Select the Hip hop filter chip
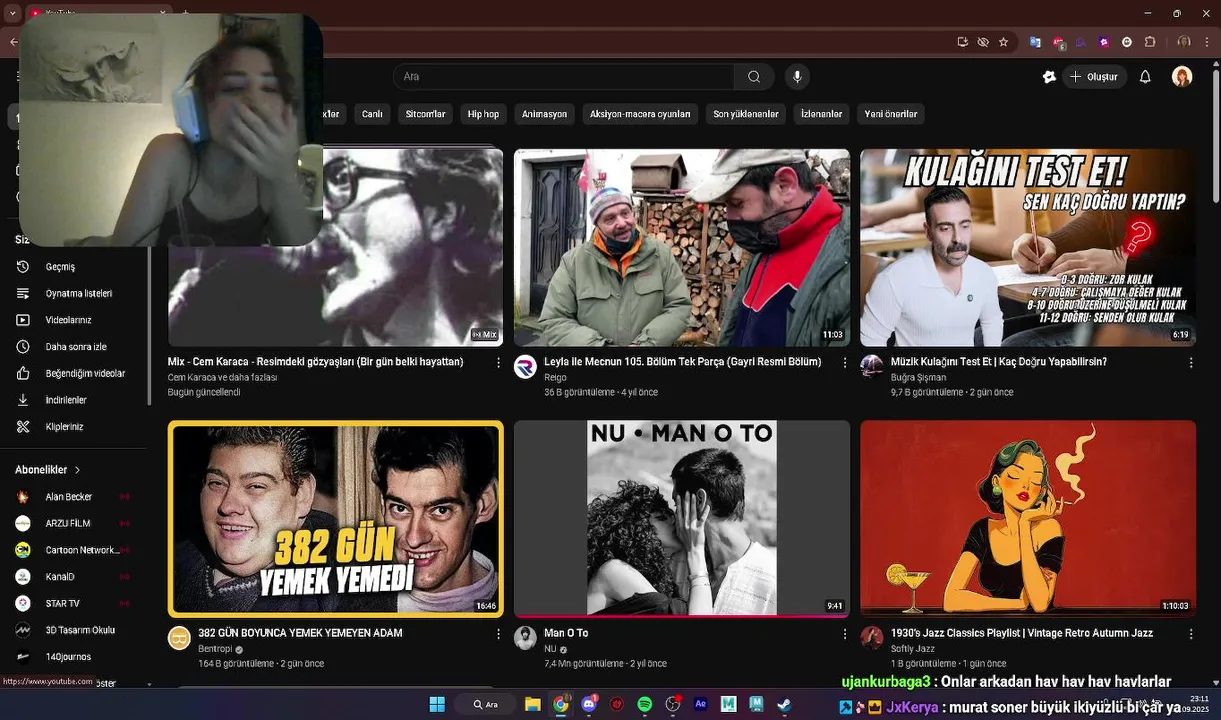1221x720 pixels. (483, 114)
